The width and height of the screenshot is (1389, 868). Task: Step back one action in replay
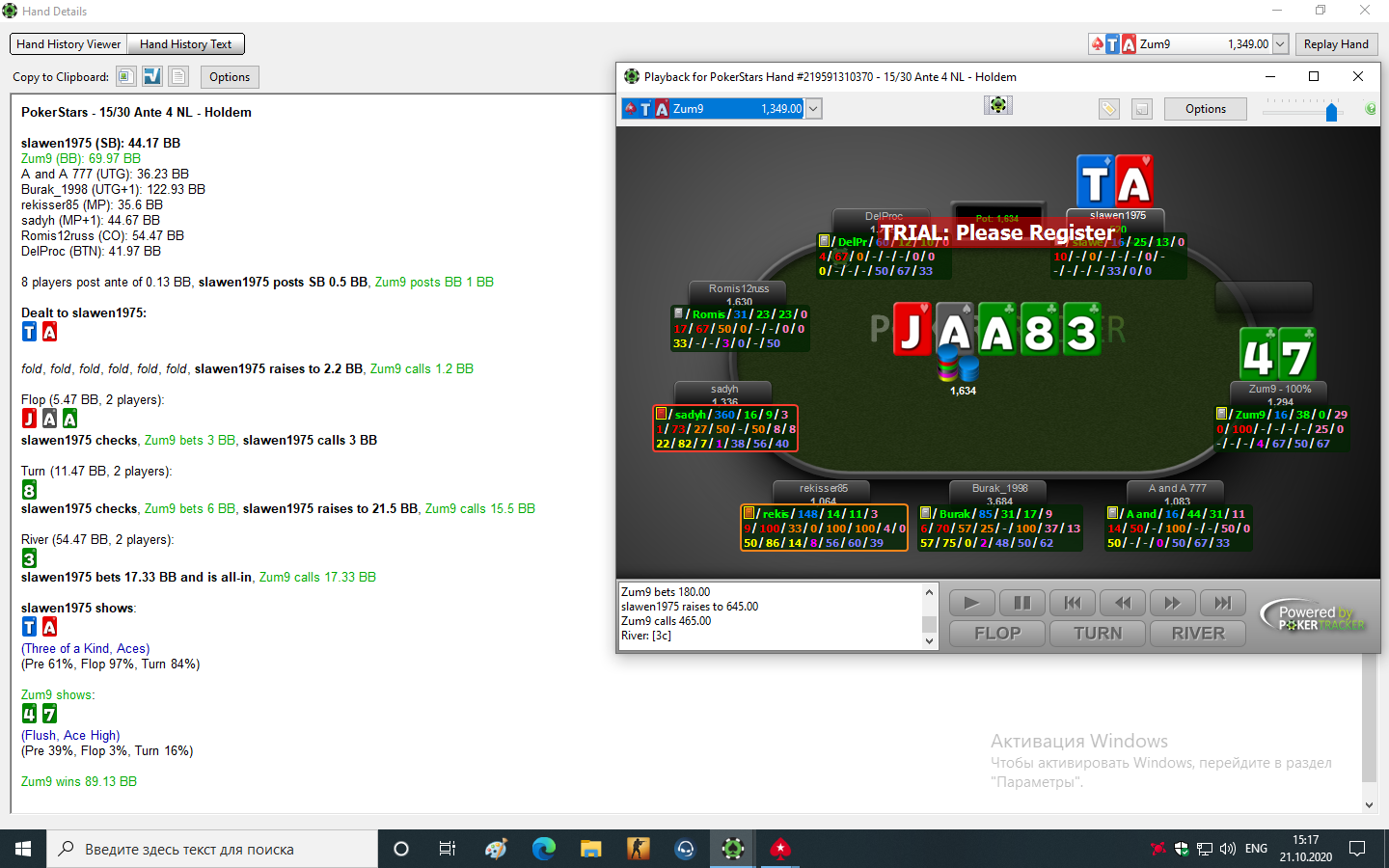(x=1123, y=603)
